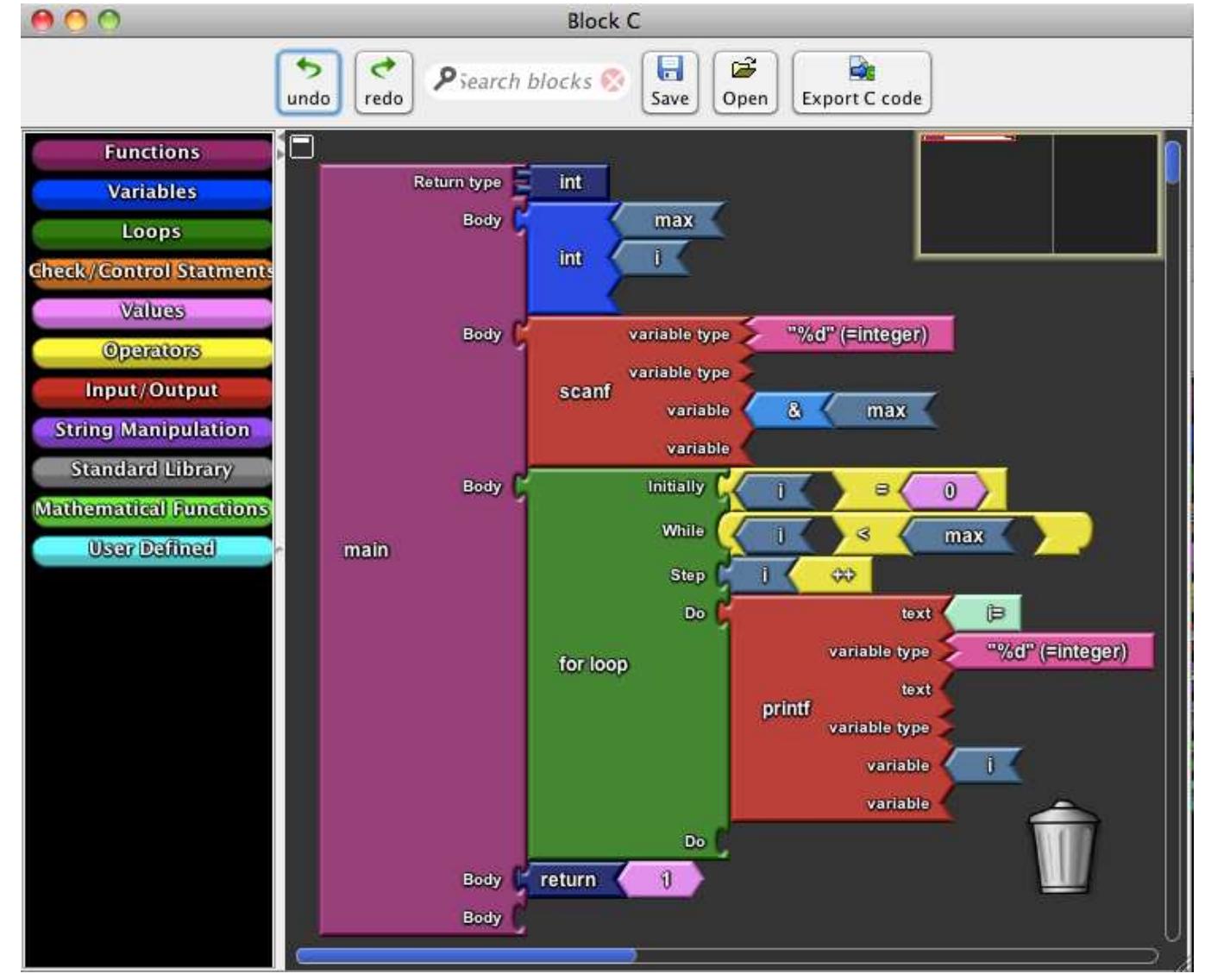Select the Input/Output category

point(152,390)
